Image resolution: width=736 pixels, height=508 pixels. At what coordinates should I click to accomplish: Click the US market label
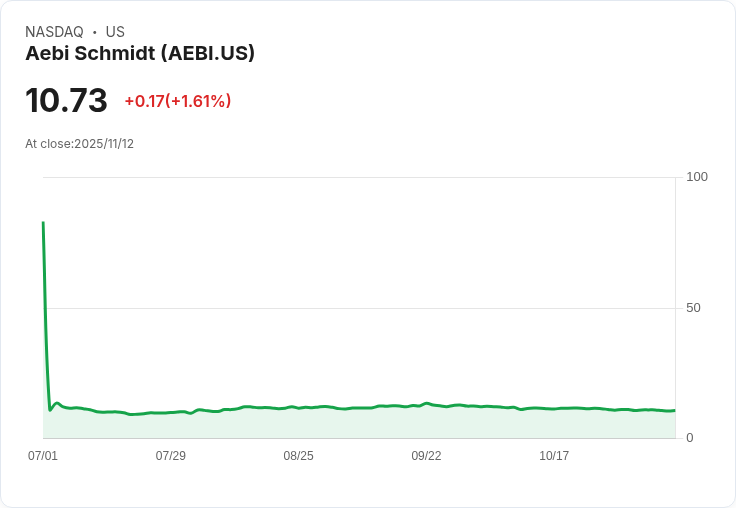(x=115, y=32)
